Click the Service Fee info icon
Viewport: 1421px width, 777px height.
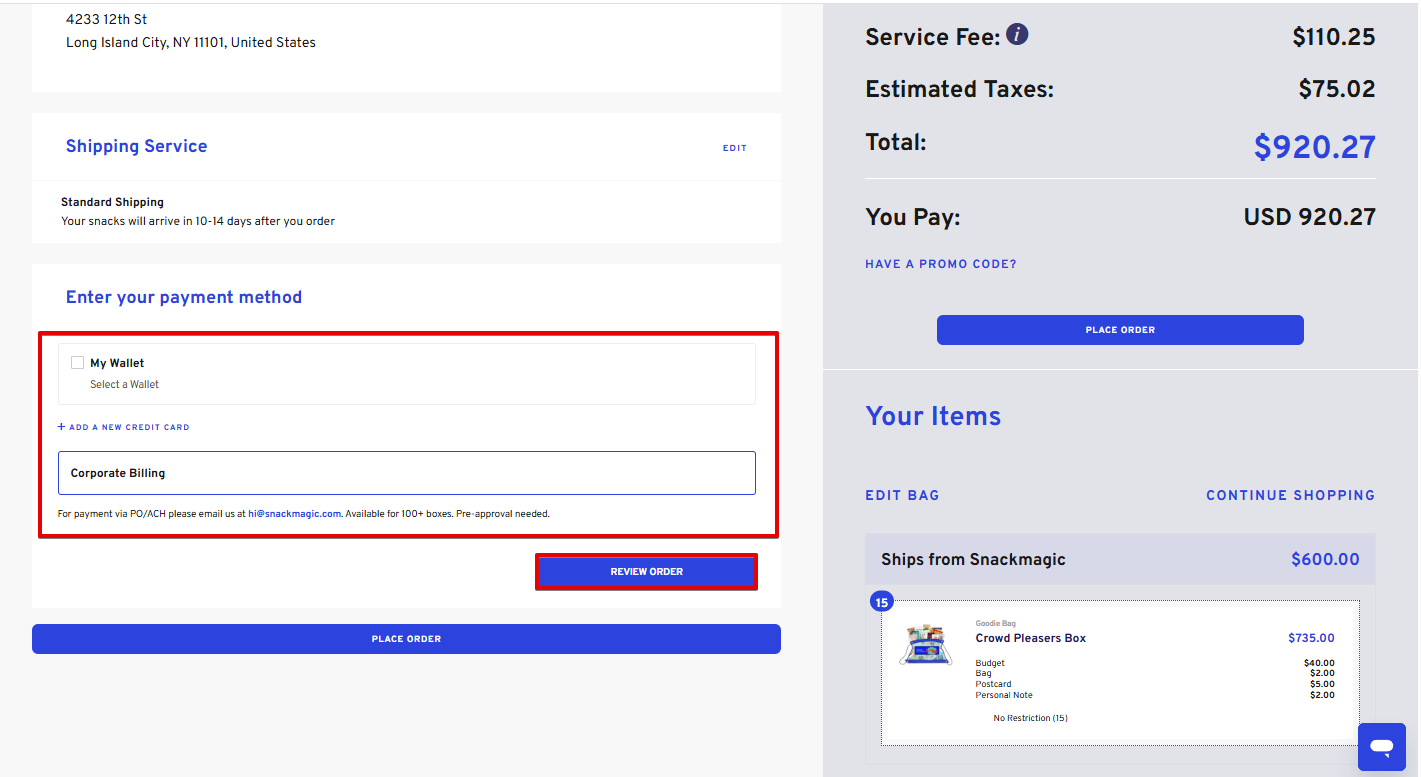click(x=1017, y=35)
